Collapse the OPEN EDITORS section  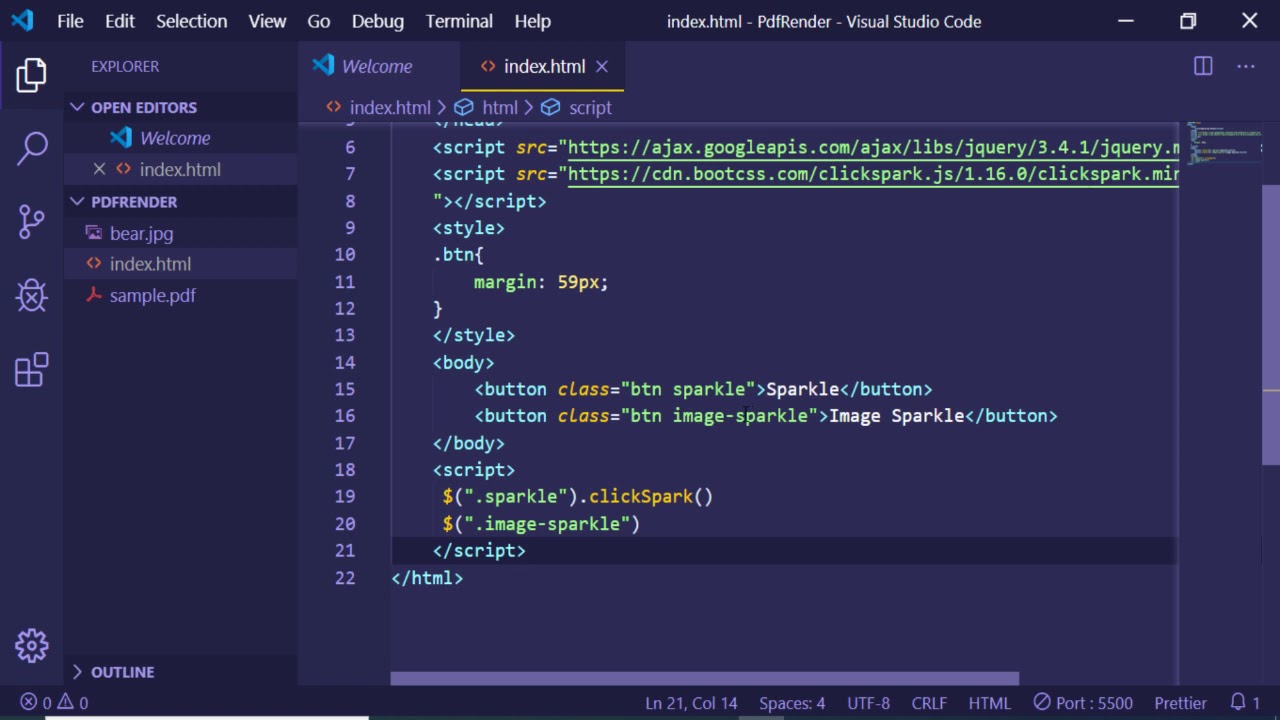tap(143, 107)
